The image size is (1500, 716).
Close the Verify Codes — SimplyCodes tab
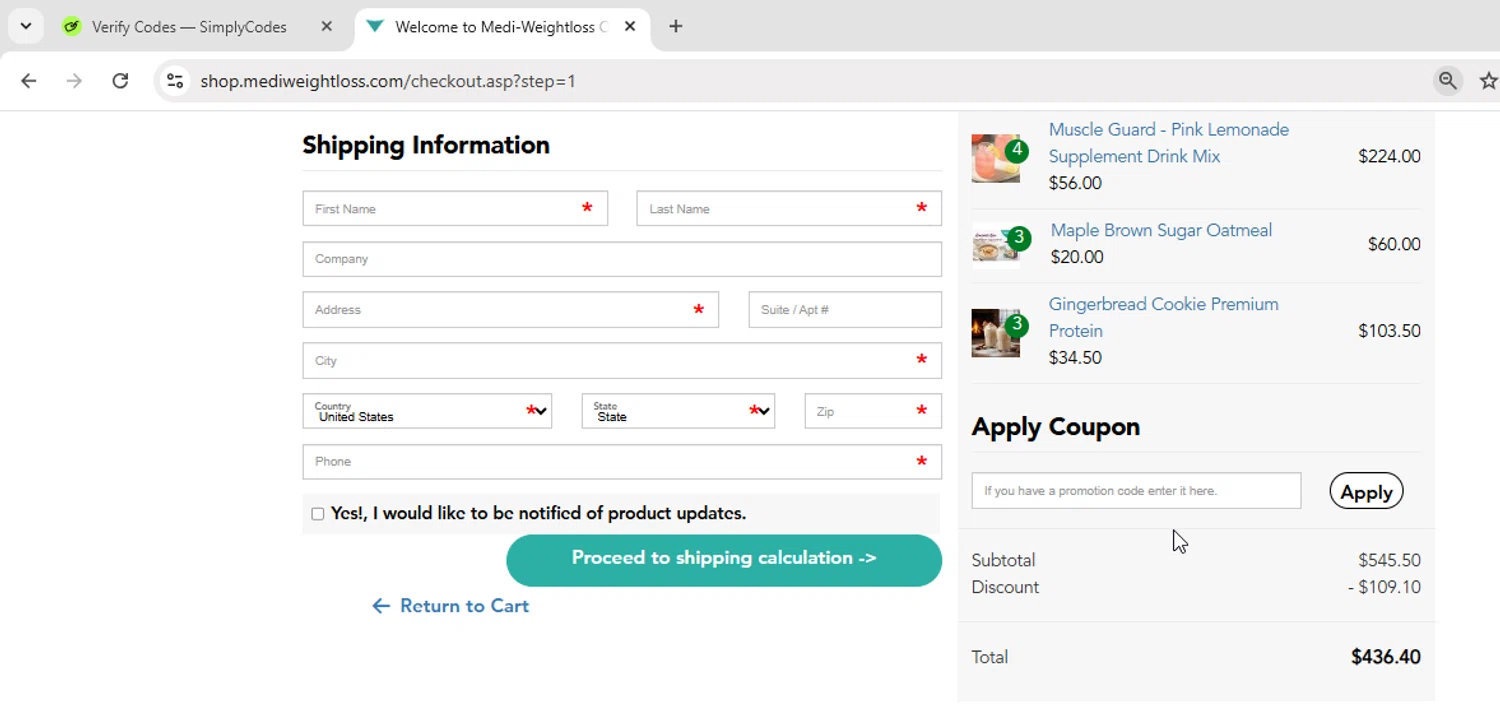click(x=326, y=27)
